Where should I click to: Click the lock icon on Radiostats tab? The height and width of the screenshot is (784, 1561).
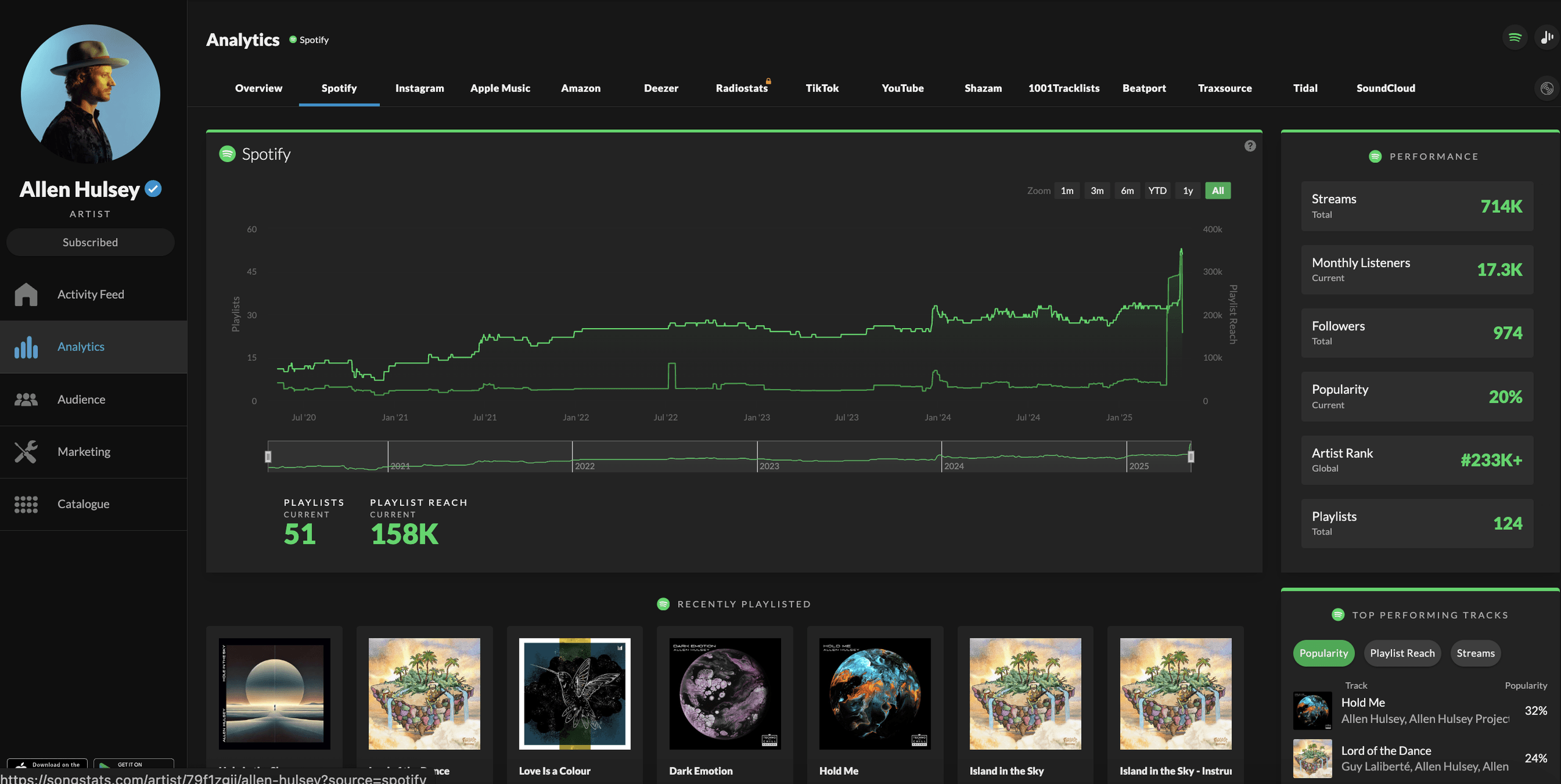[768, 80]
